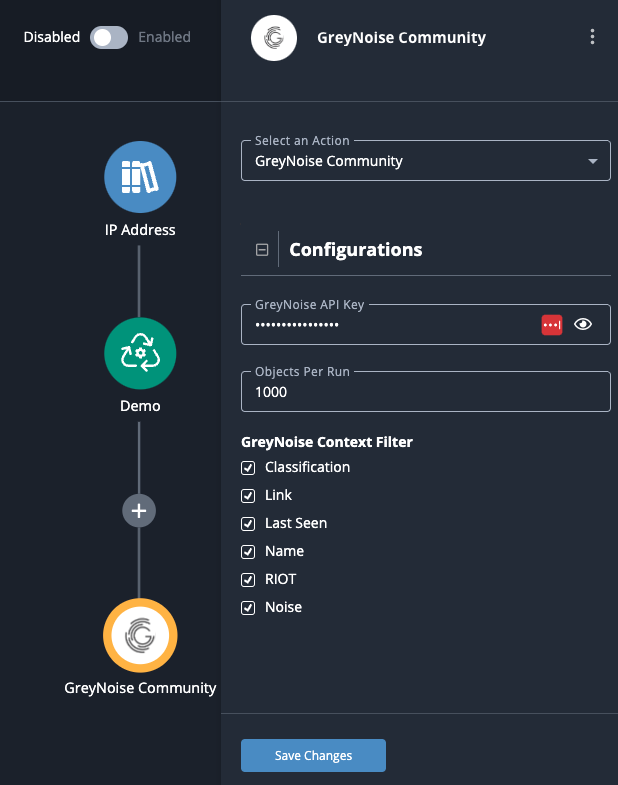Click the GreyNoise Community header title
Image resolution: width=618 pixels, height=785 pixels.
tap(401, 38)
